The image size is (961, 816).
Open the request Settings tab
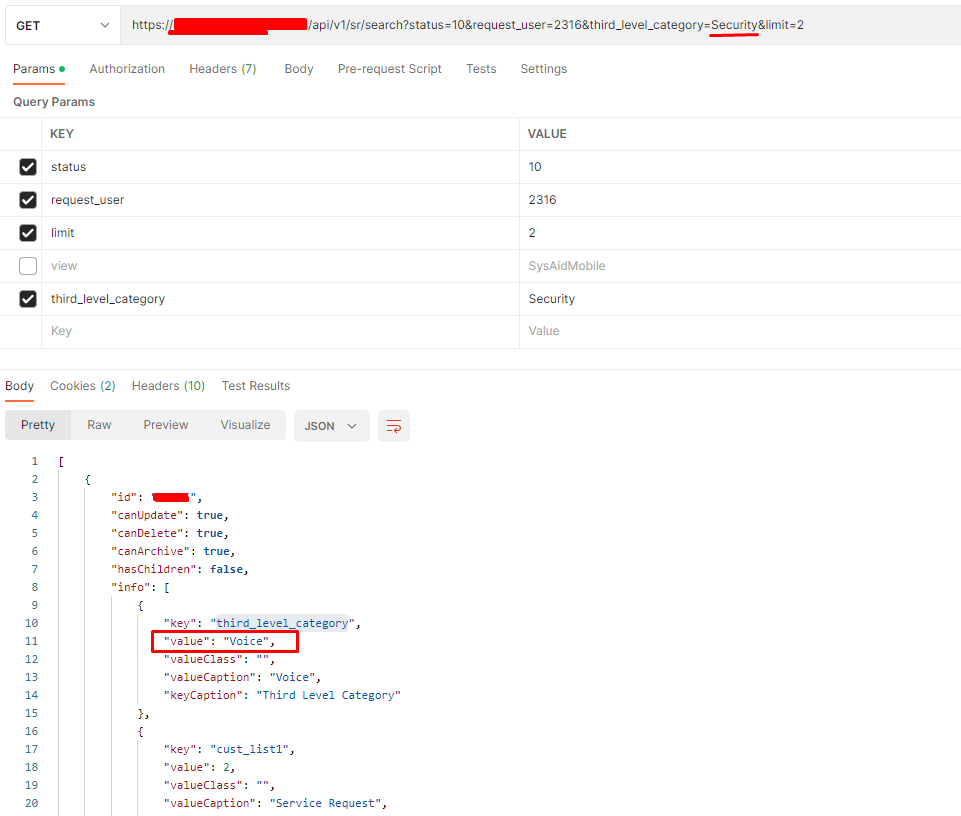pos(544,69)
